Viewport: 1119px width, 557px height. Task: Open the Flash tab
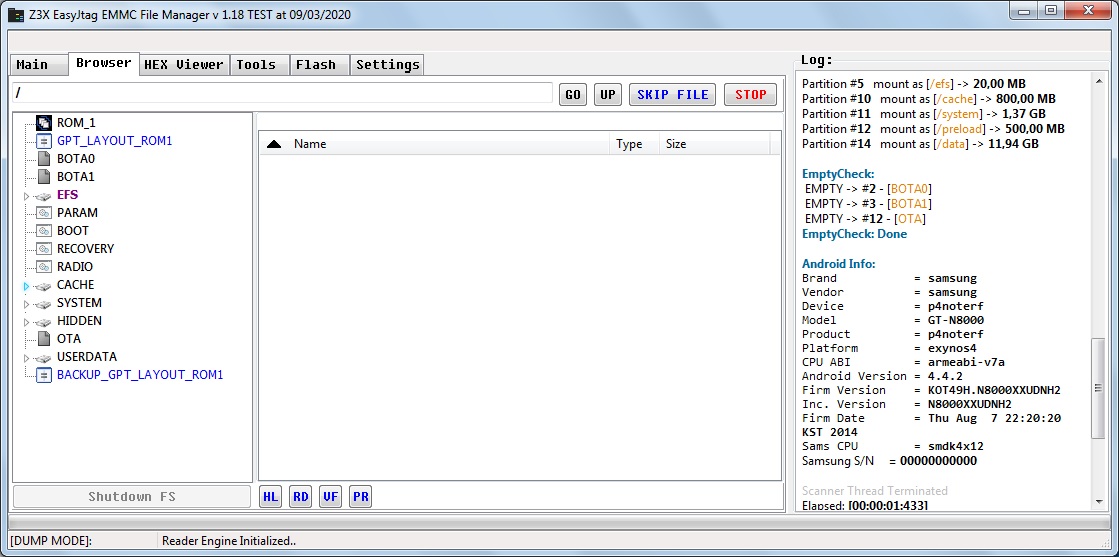click(316, 65)
